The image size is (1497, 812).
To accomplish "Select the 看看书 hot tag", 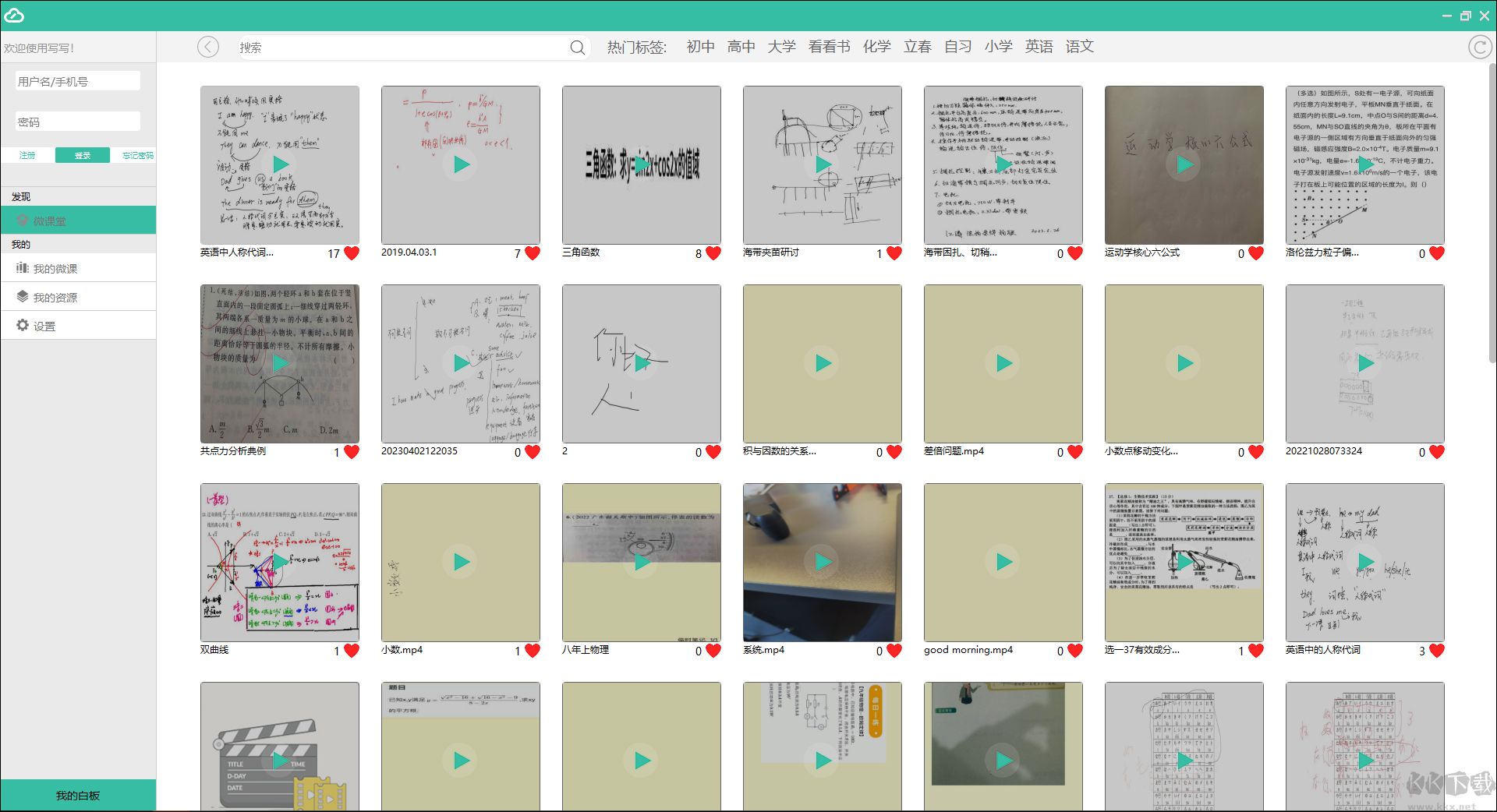I will pyautogui.click(x=829, y=47).
